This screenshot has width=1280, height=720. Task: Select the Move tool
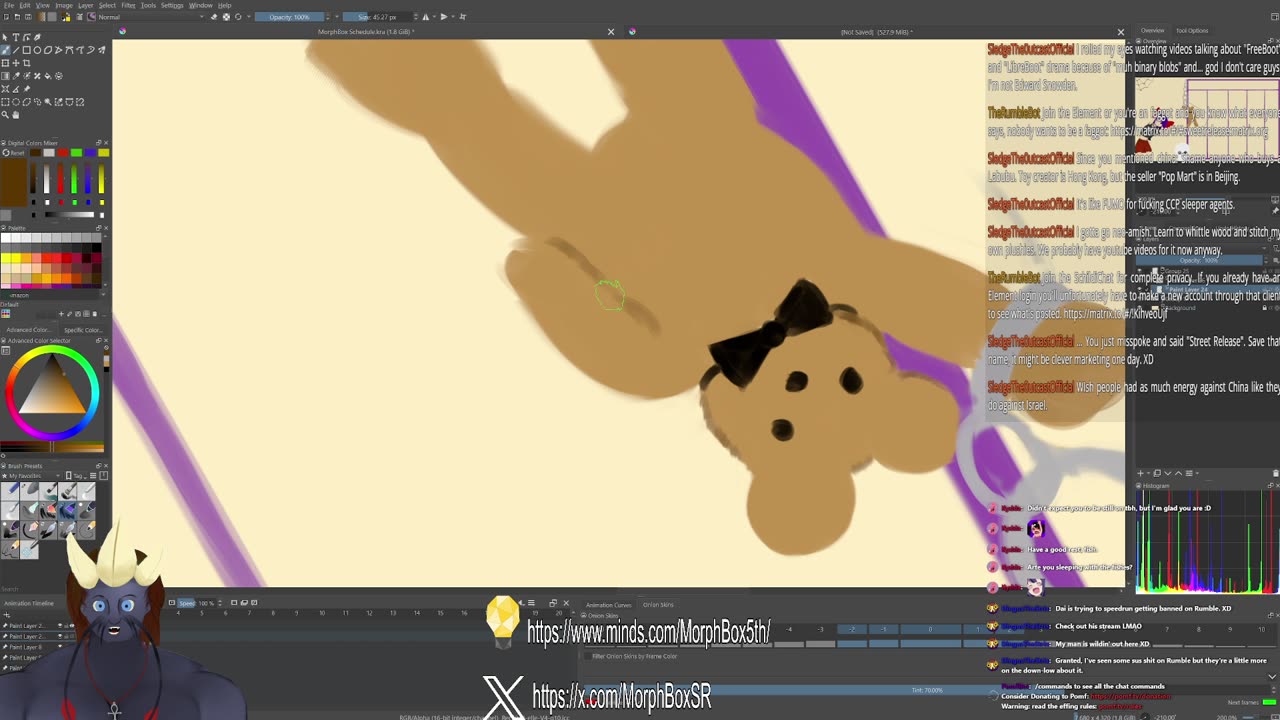click(16, 63)
